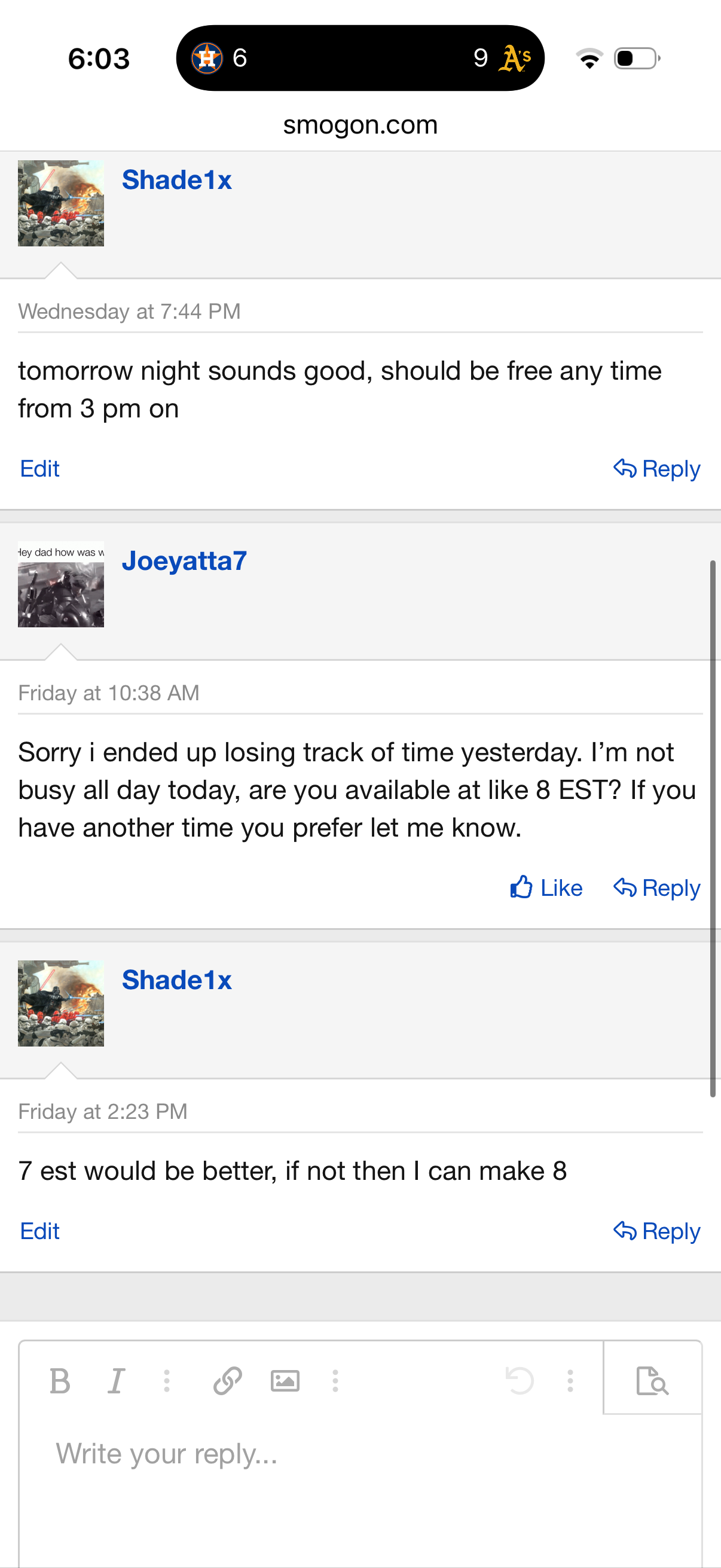
Task: Reply to Joeyatta7's Friday 10:38 AM post
Action: click(x=656, y=888)
